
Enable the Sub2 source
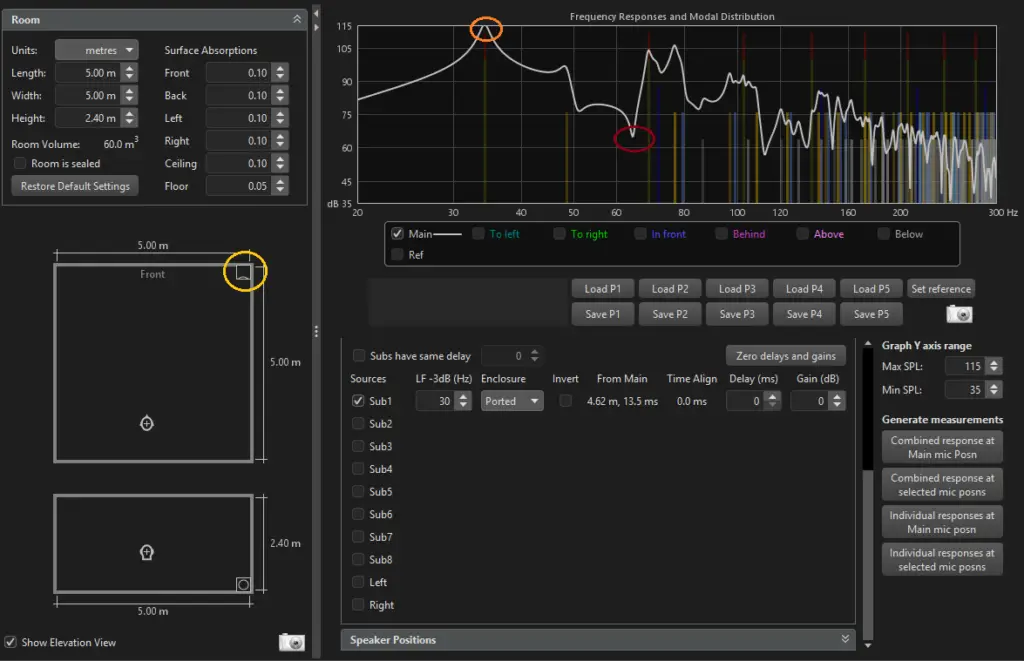click(x=356, y=423)
